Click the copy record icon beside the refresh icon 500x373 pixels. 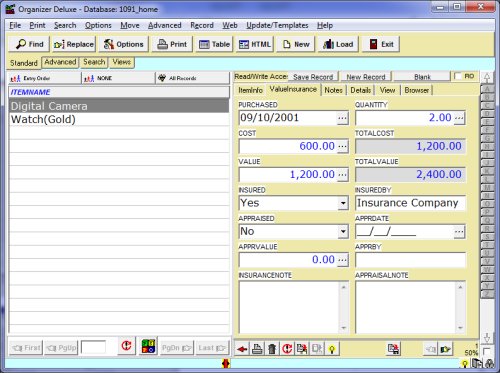[302, 349]
